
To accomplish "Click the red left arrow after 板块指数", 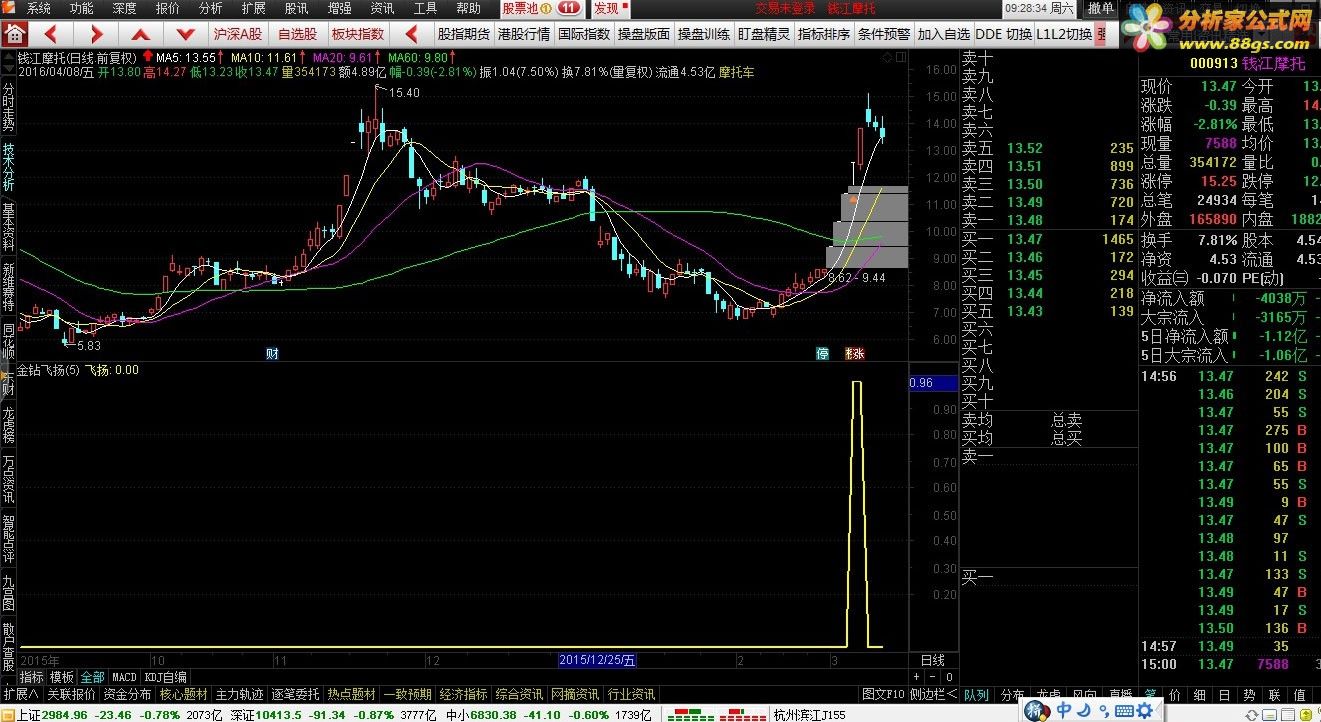I will coord(411,33).
